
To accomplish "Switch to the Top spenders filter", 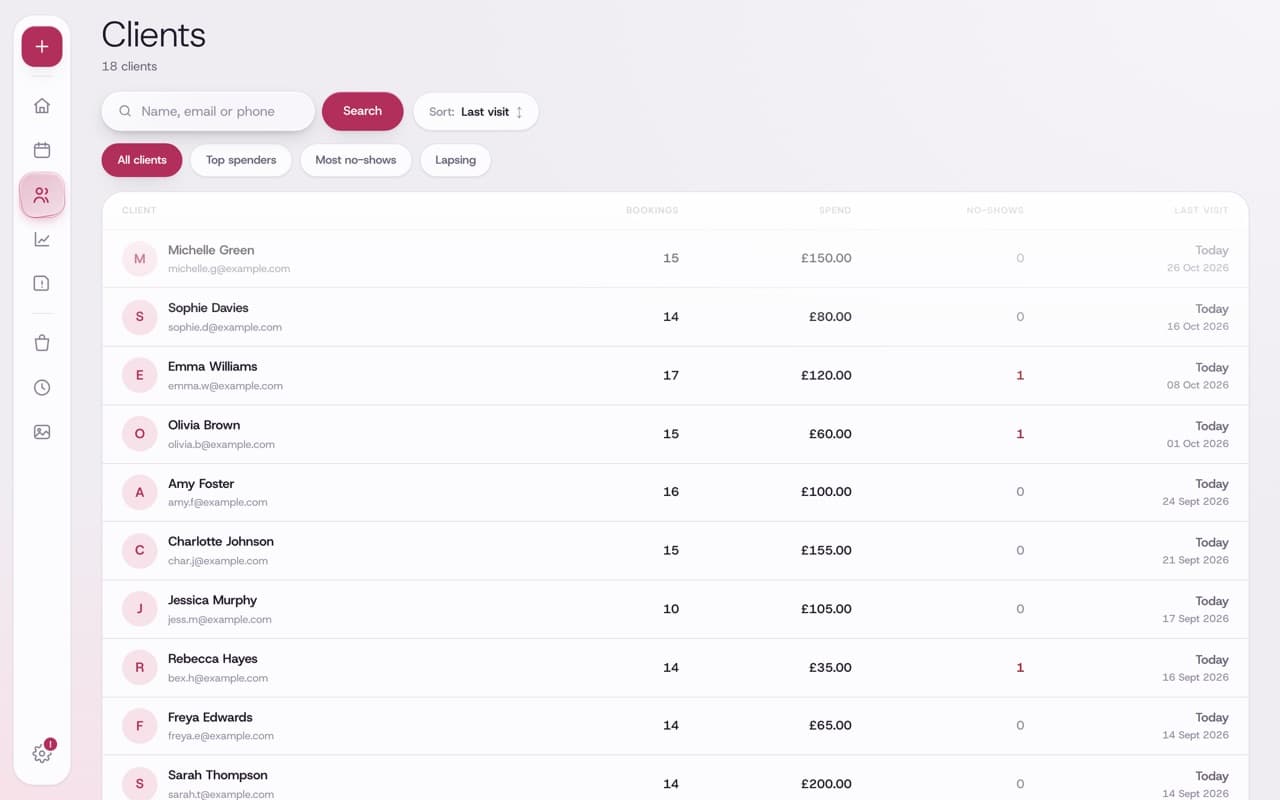I will (241, 160).
